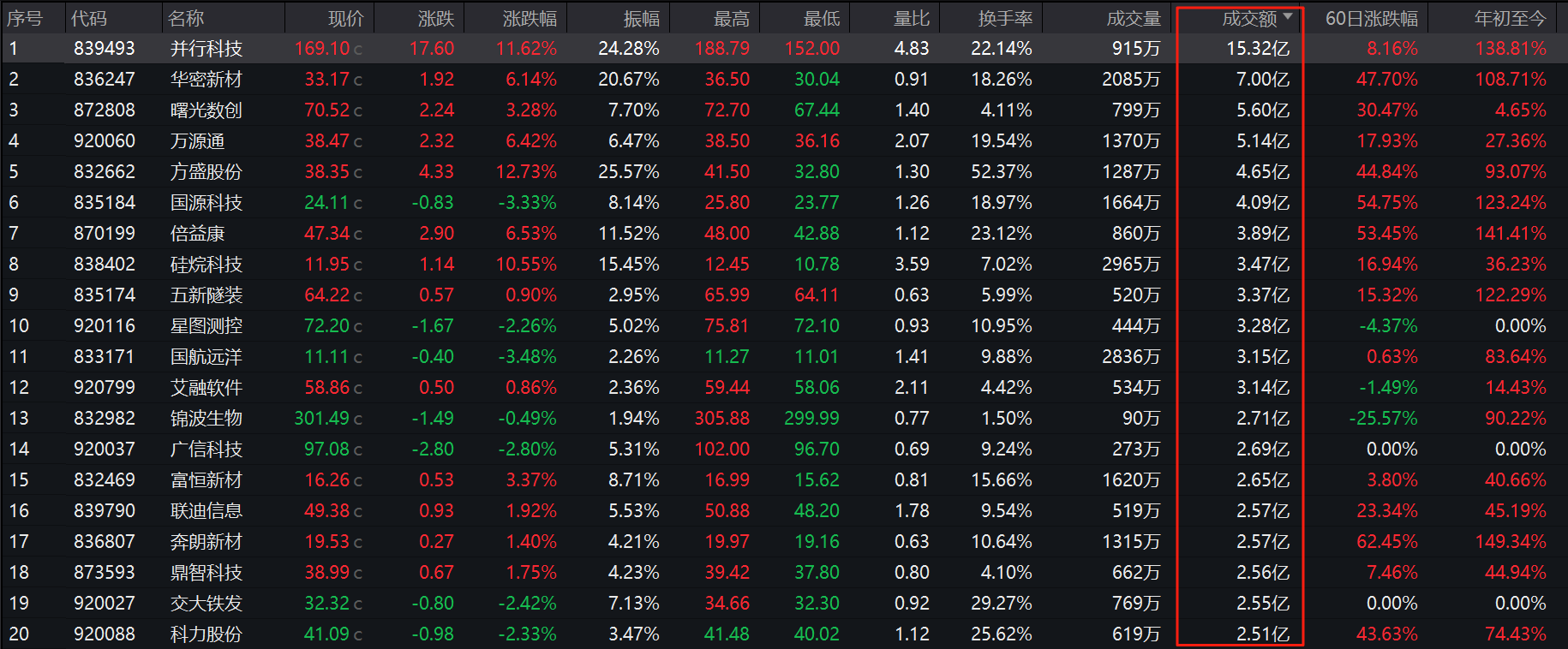1568x649 pixels.
Task: Select stock 方盛股份
Action: (206, 172)
